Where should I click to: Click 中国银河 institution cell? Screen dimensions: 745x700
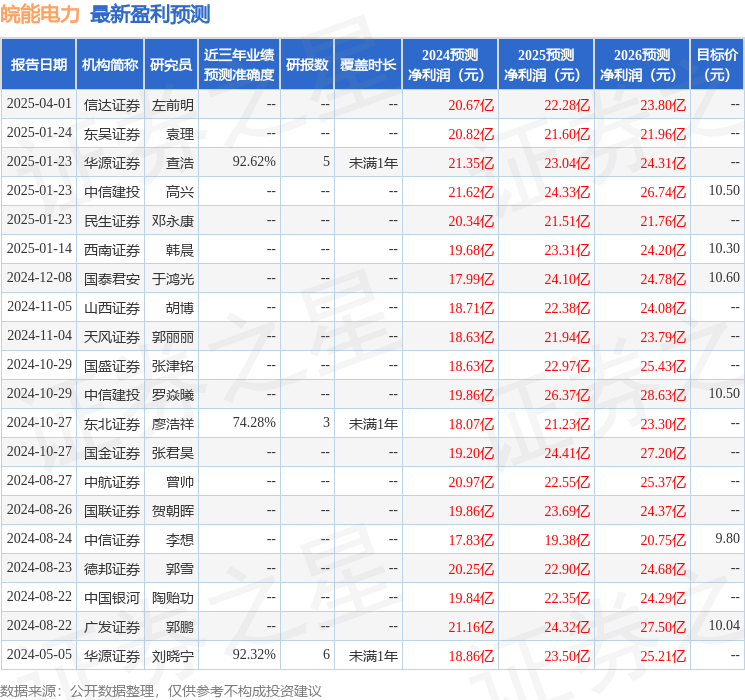pyautogui.click(x=112, y=598)
